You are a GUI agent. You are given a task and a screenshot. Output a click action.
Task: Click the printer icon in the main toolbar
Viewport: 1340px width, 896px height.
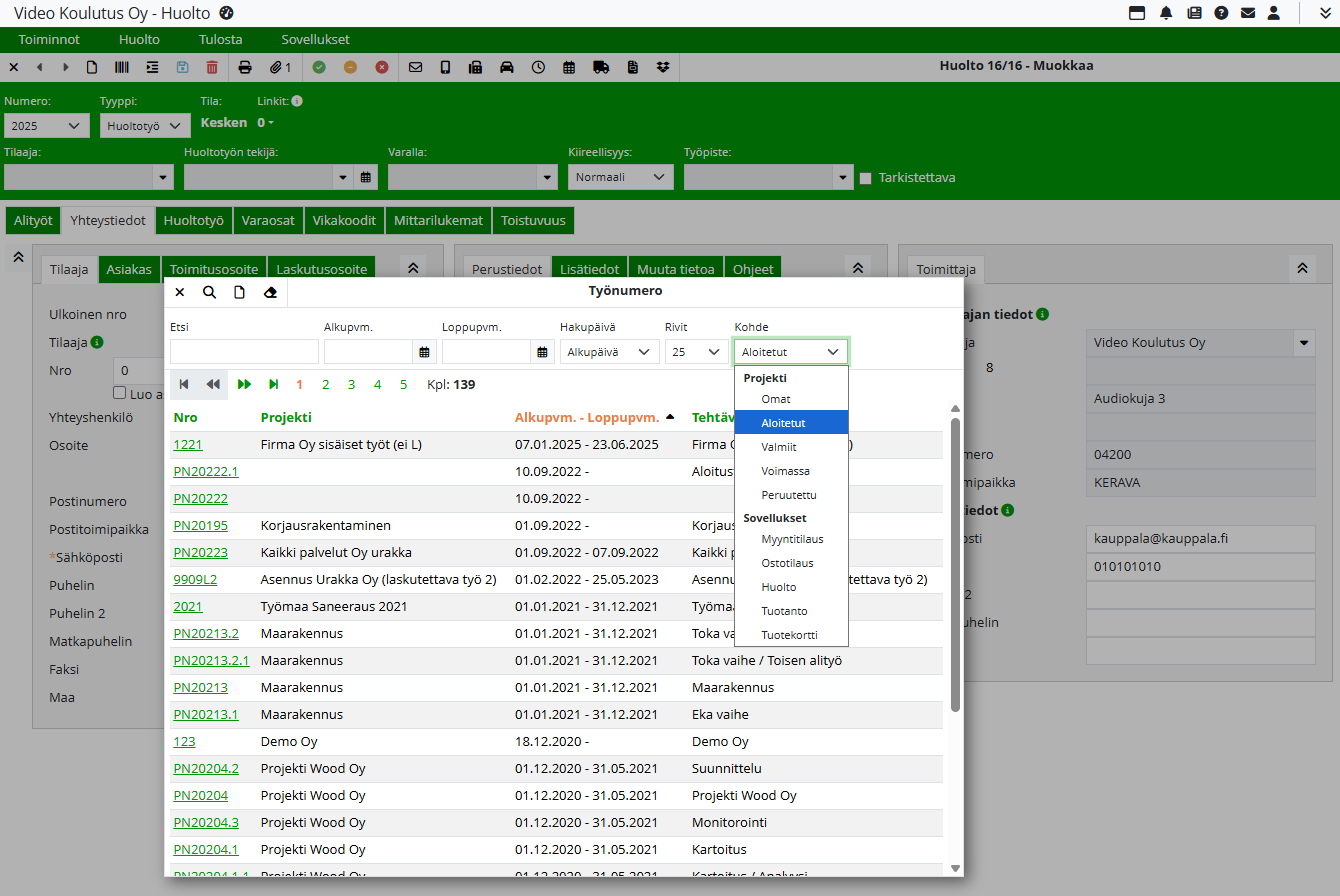coord(245,67)
